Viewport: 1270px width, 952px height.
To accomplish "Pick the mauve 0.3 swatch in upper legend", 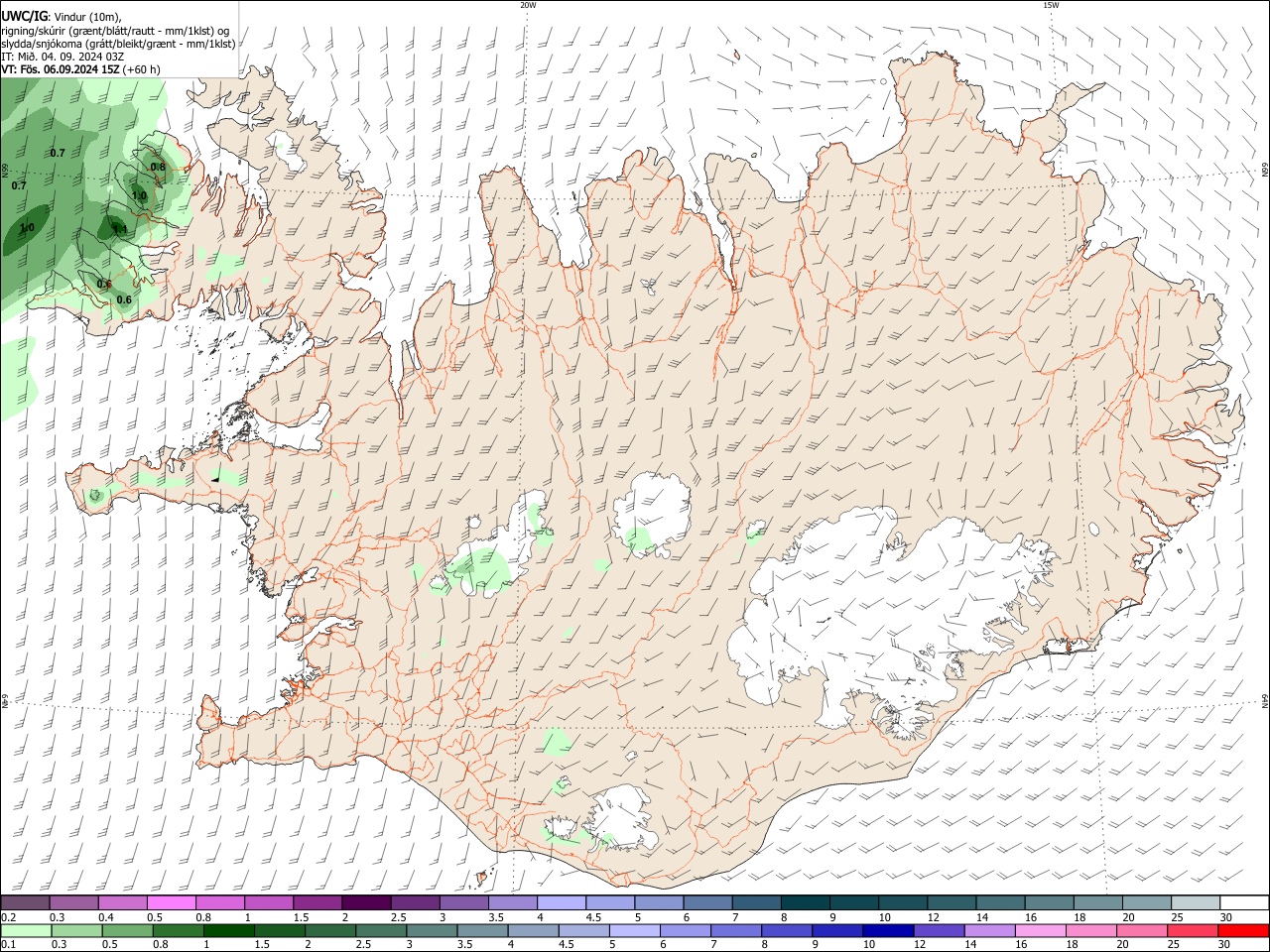I will [73, 903].
